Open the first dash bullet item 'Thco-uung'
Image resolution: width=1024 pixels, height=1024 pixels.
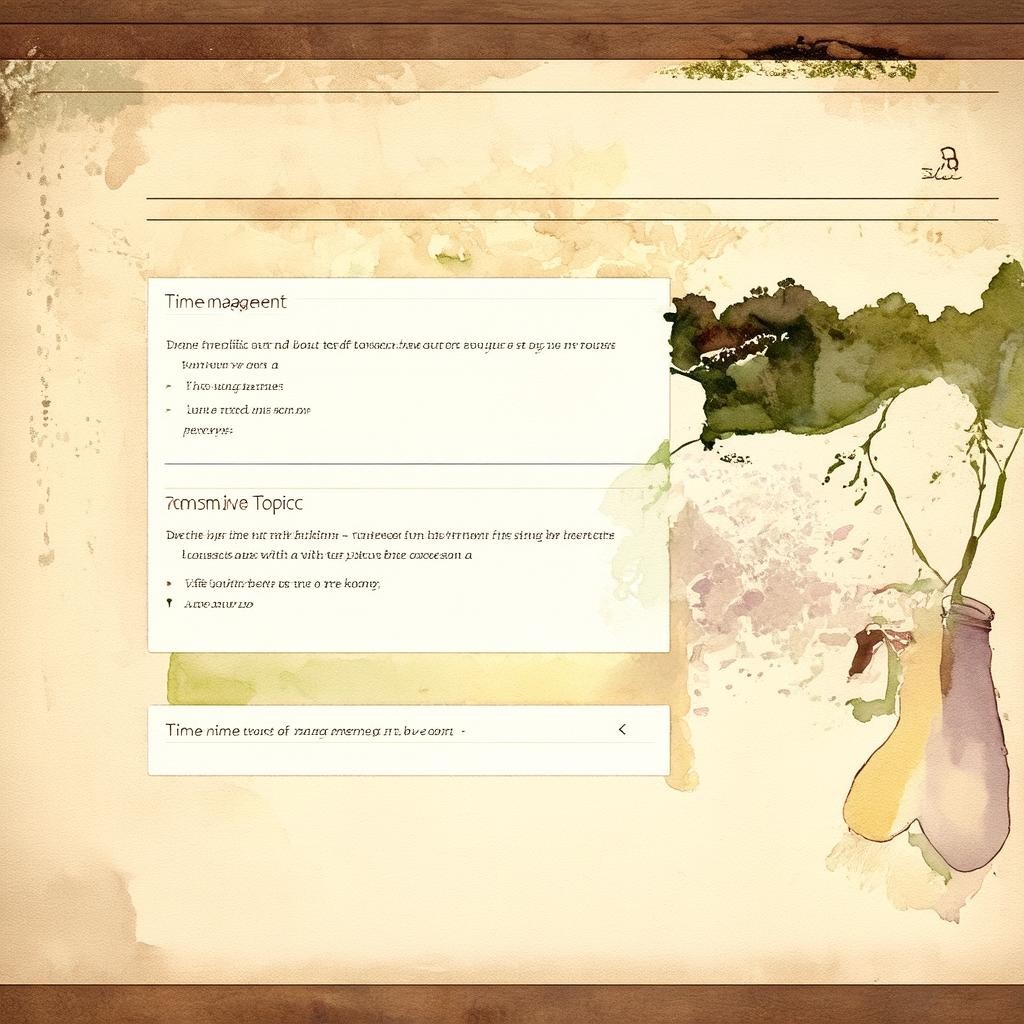click(x=234, y=386)
